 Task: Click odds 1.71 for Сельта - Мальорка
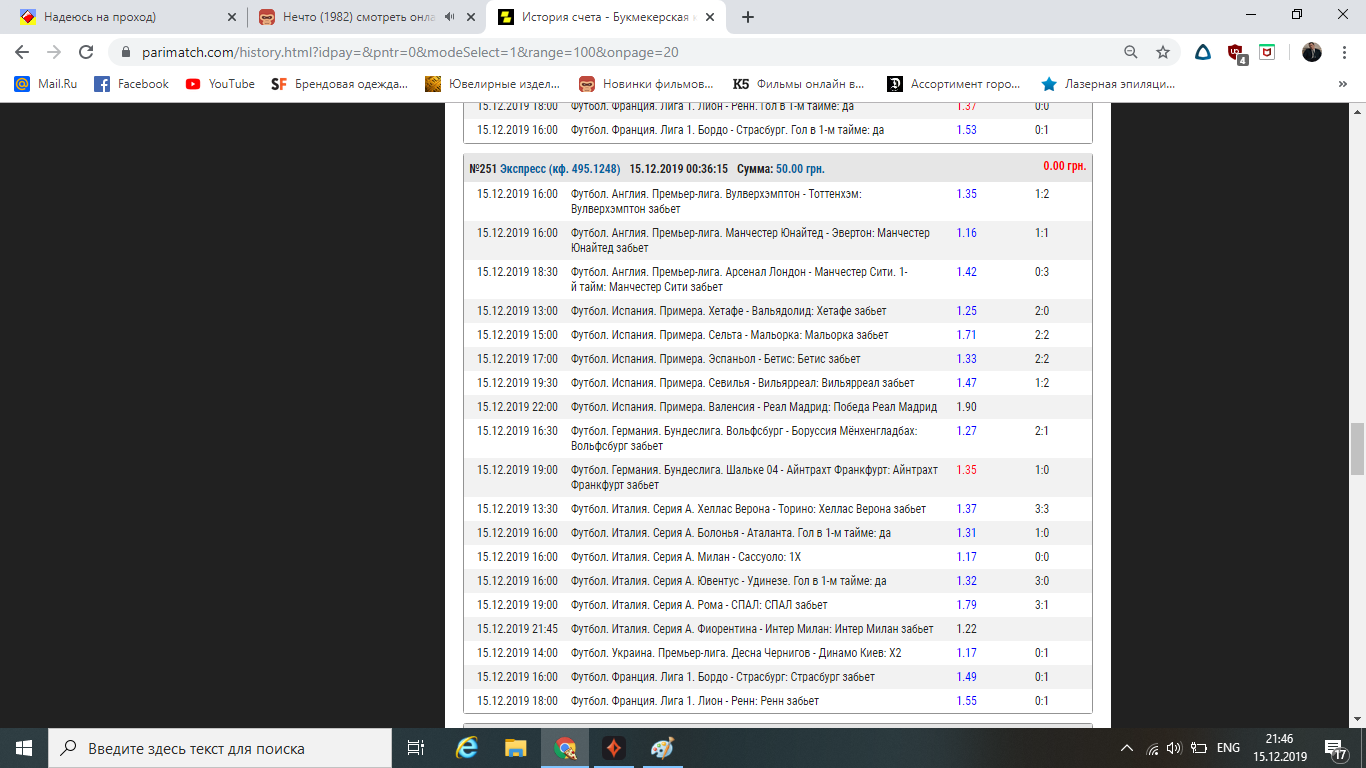966,335
